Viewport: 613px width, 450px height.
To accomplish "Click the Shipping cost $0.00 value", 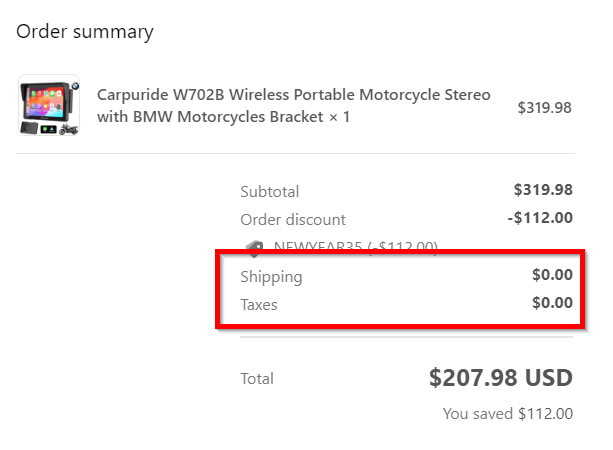I will click(x=552, y=275).
